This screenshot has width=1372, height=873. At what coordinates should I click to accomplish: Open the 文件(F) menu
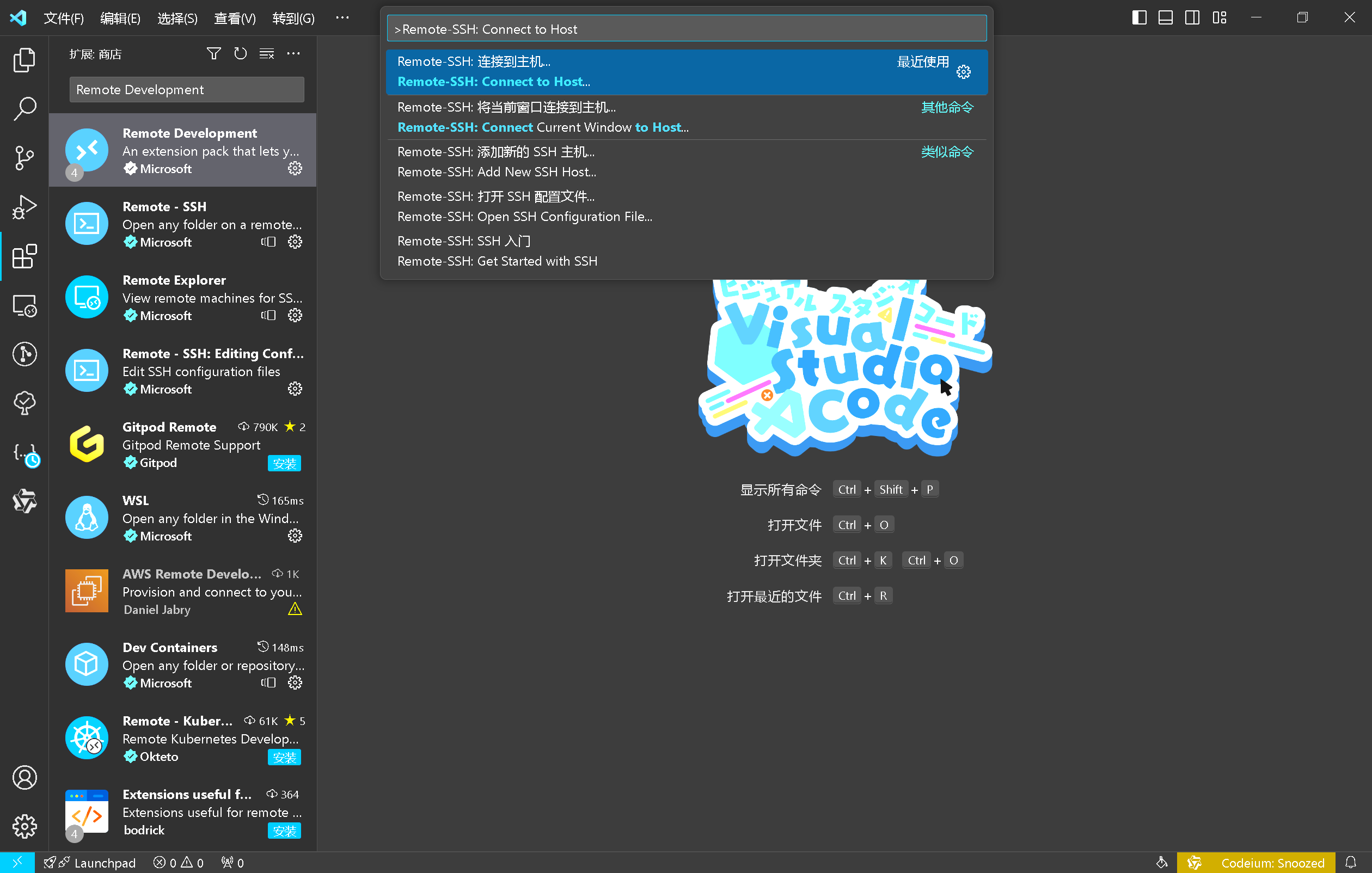(64, 18)
